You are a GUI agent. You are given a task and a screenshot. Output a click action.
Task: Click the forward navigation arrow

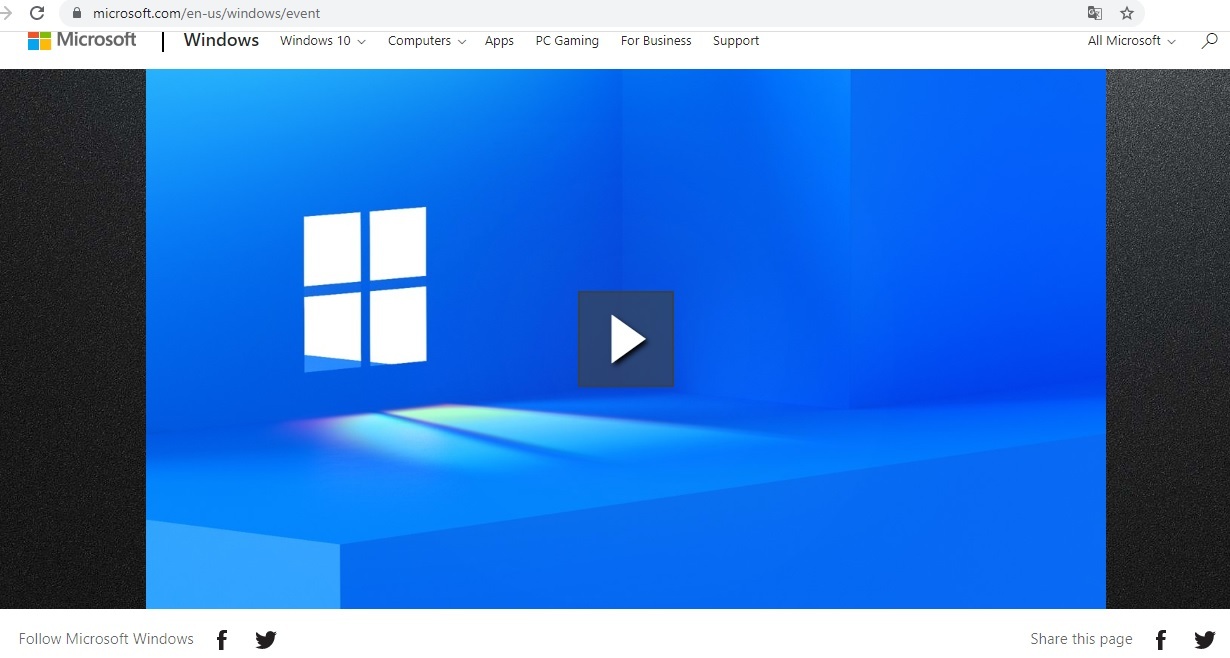coord(6,14)
